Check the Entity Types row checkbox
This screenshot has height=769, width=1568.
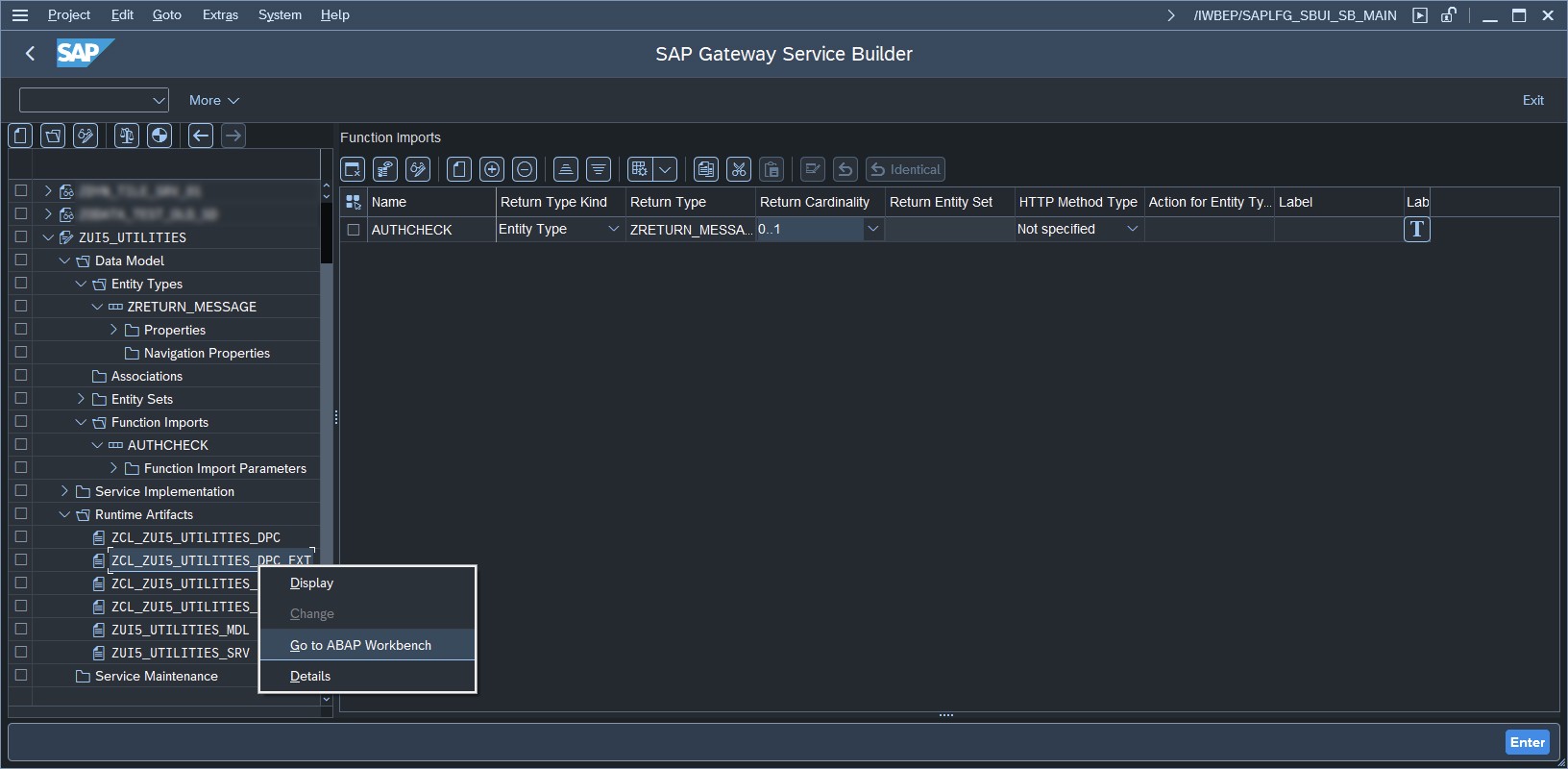coord(21,283)
